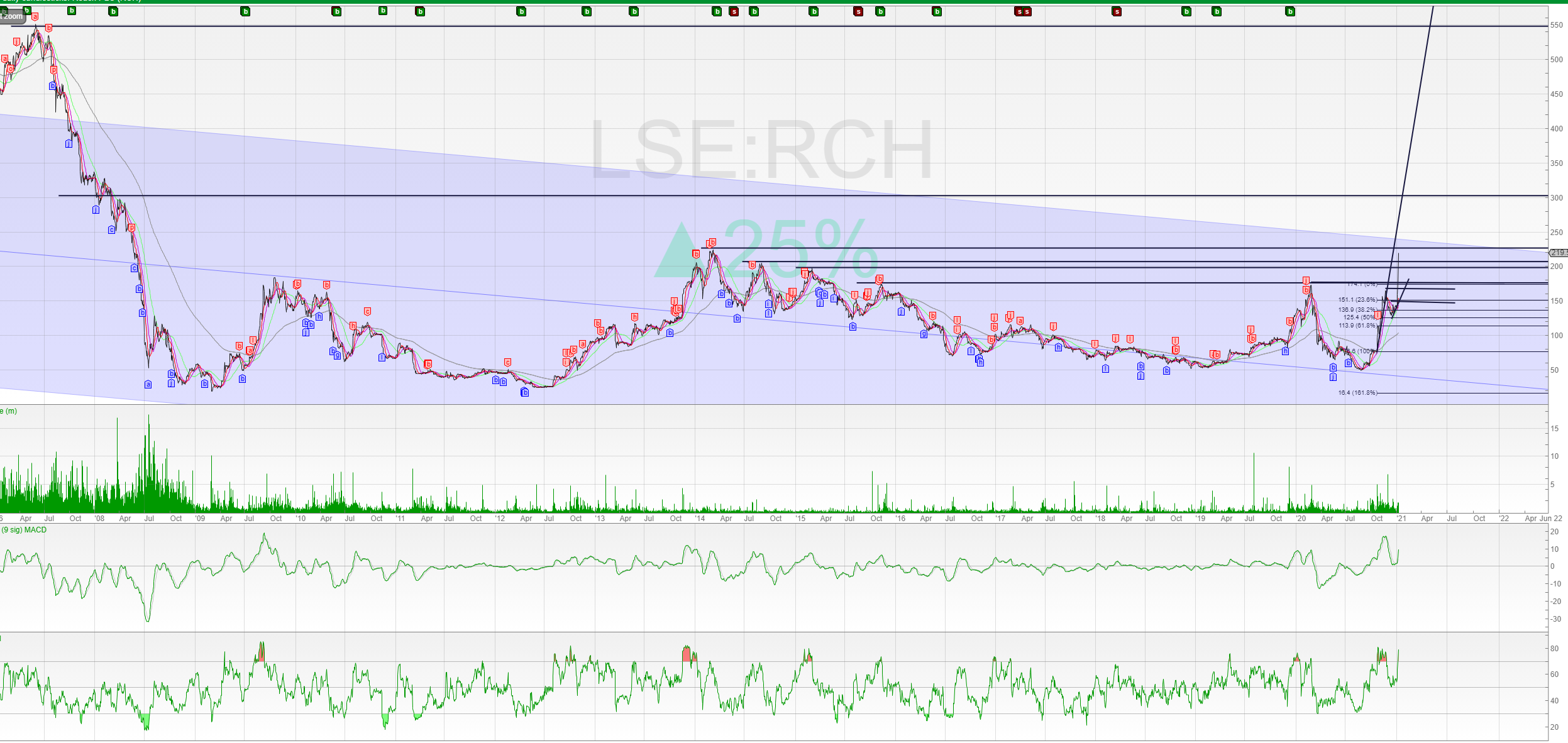The height and width of the screenshot is (743, 1568).
Task: Click the horizontal line at 300 level
Action: pos(803,196)
